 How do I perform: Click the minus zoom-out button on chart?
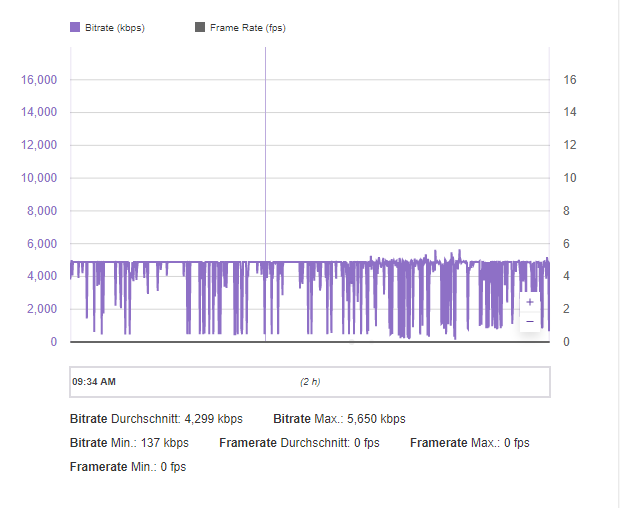(530, 322)
